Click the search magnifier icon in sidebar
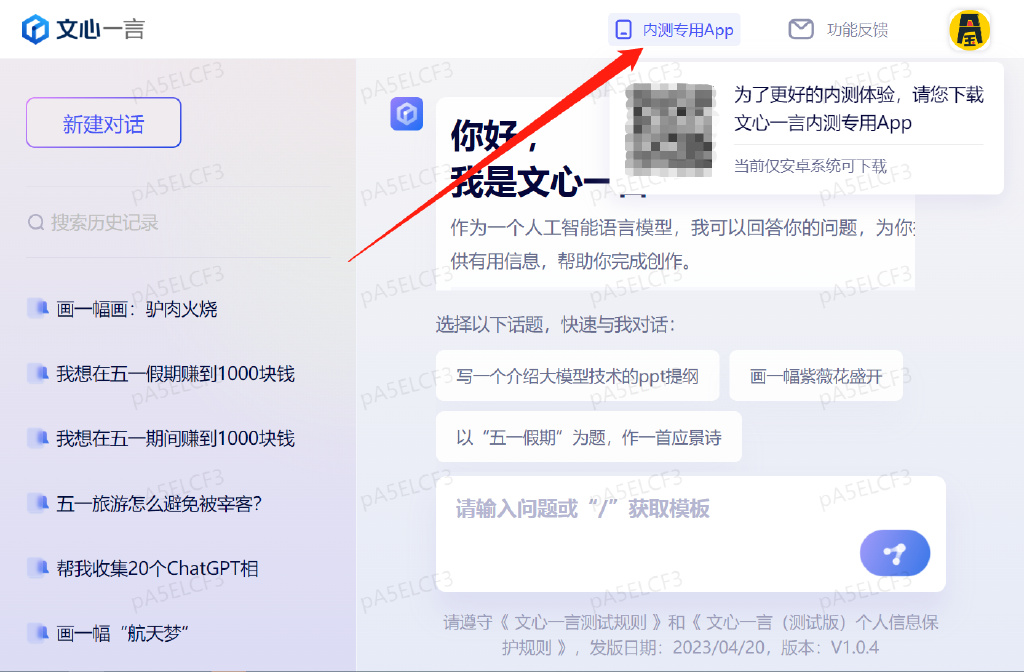The image size is (1024, 672). [36, 222]
